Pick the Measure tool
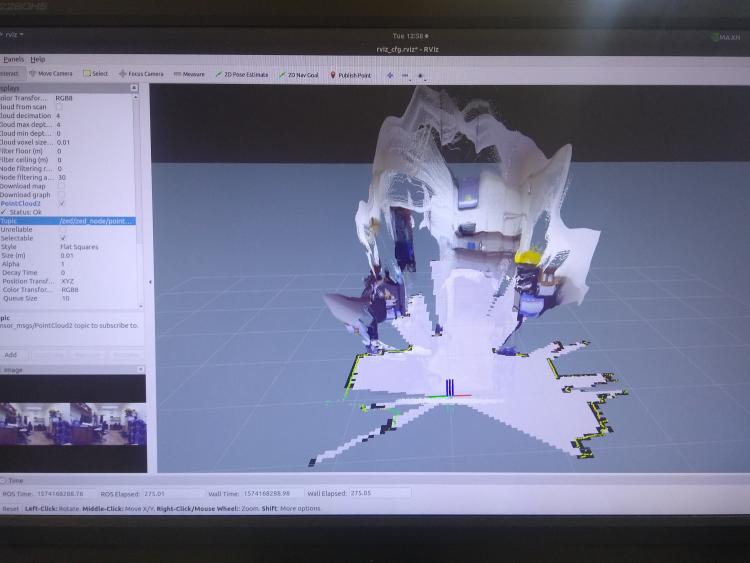The image size is (750, 563). 189,74
